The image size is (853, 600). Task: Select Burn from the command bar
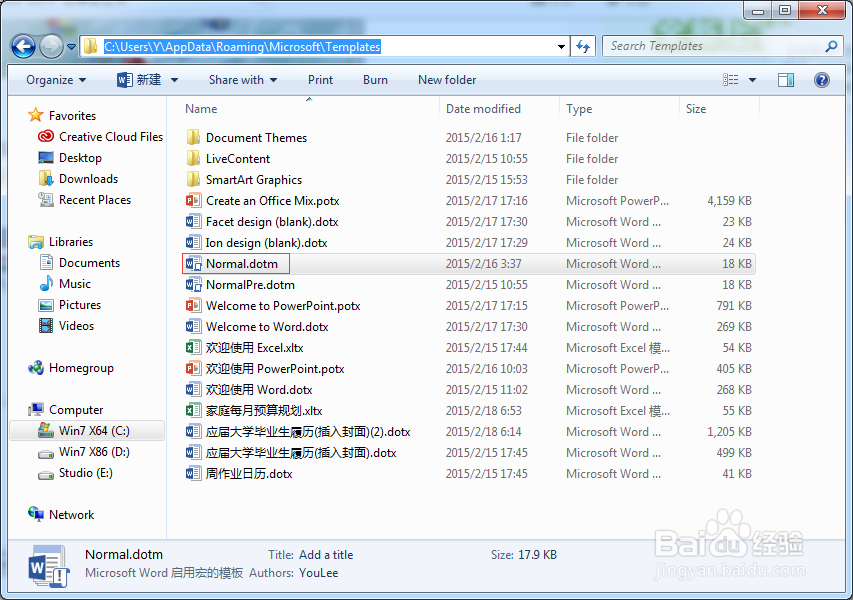pyautogui.click(x=375, y=79)
